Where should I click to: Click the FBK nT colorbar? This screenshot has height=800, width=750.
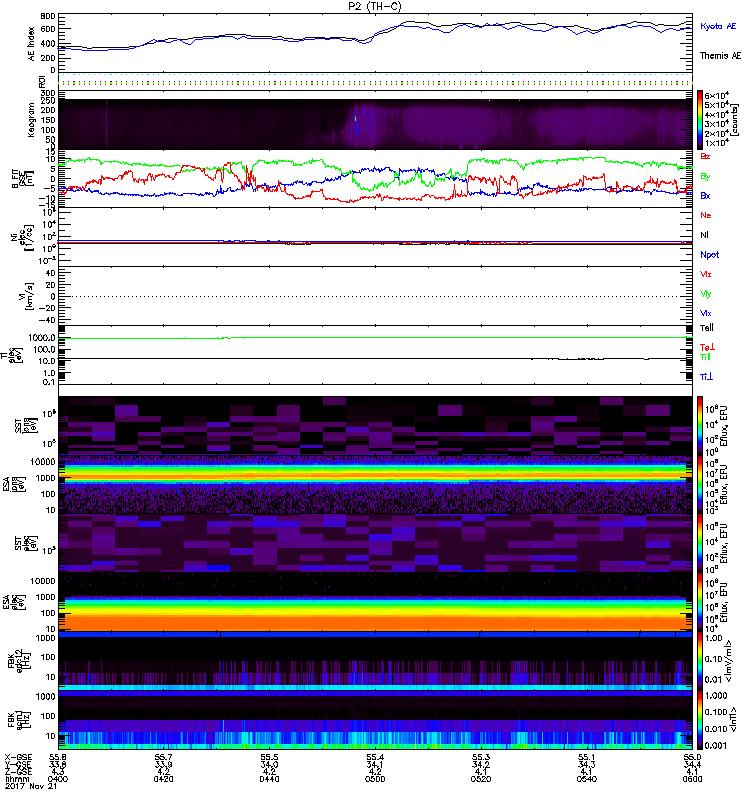click(700, 720)
